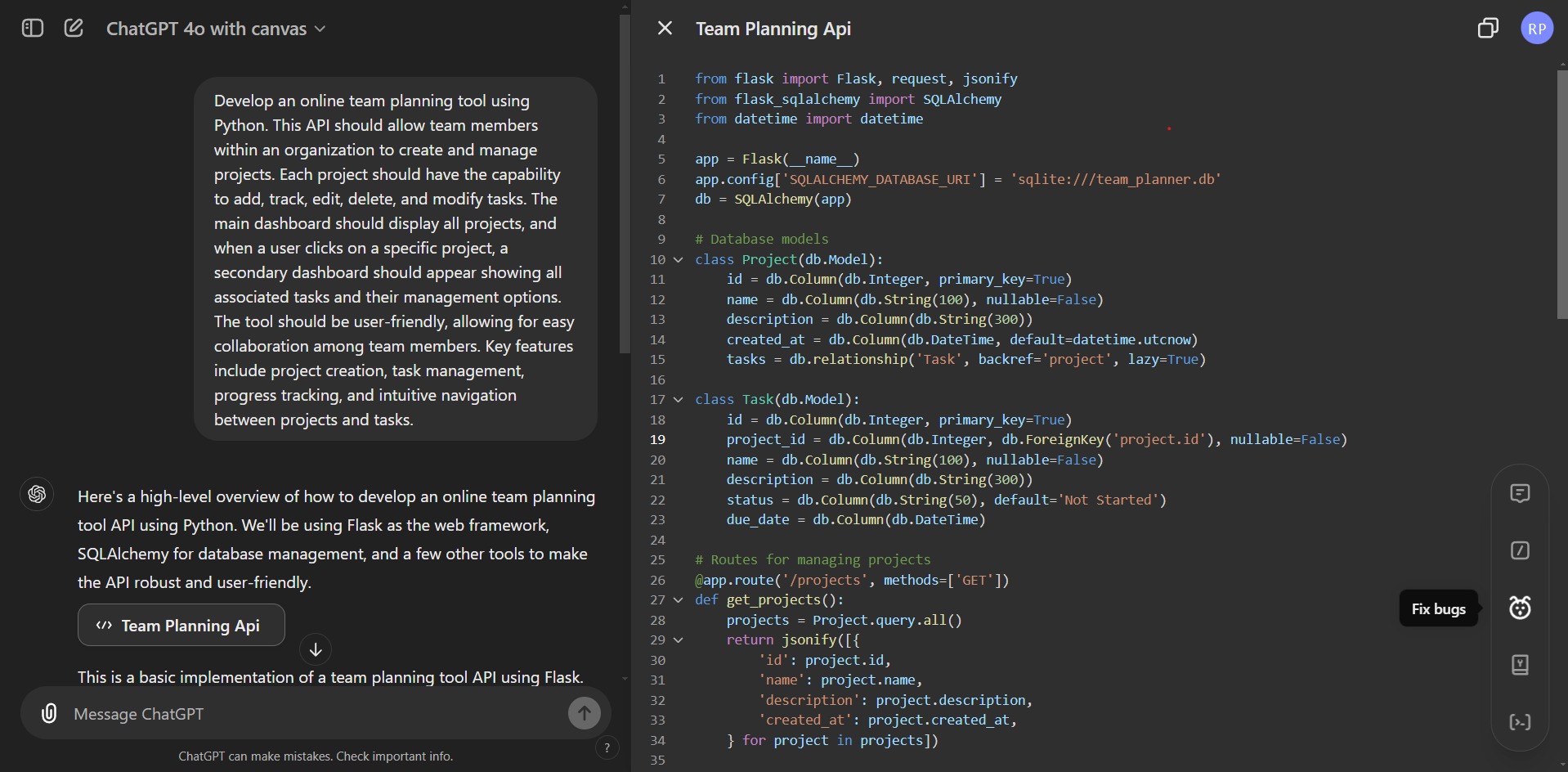The width and height of the screenshot is (1568, 772).
Task: Click the 'from datetime import datetime' line
Action: 809,119
